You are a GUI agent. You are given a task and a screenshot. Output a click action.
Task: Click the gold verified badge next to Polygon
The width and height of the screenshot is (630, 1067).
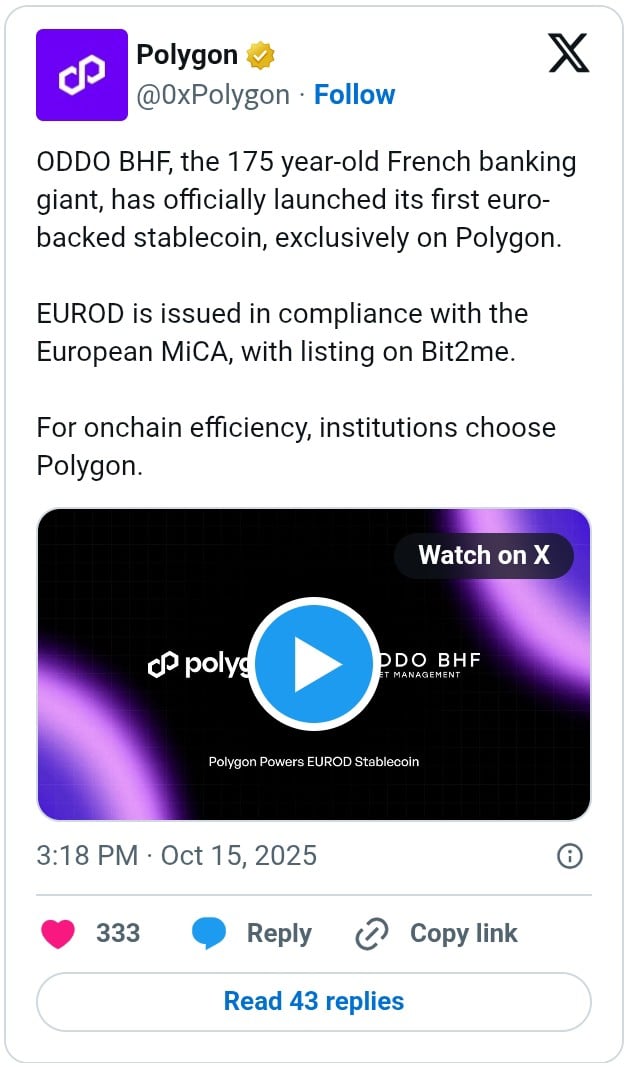pyautogui.click(x=259, y=55)
